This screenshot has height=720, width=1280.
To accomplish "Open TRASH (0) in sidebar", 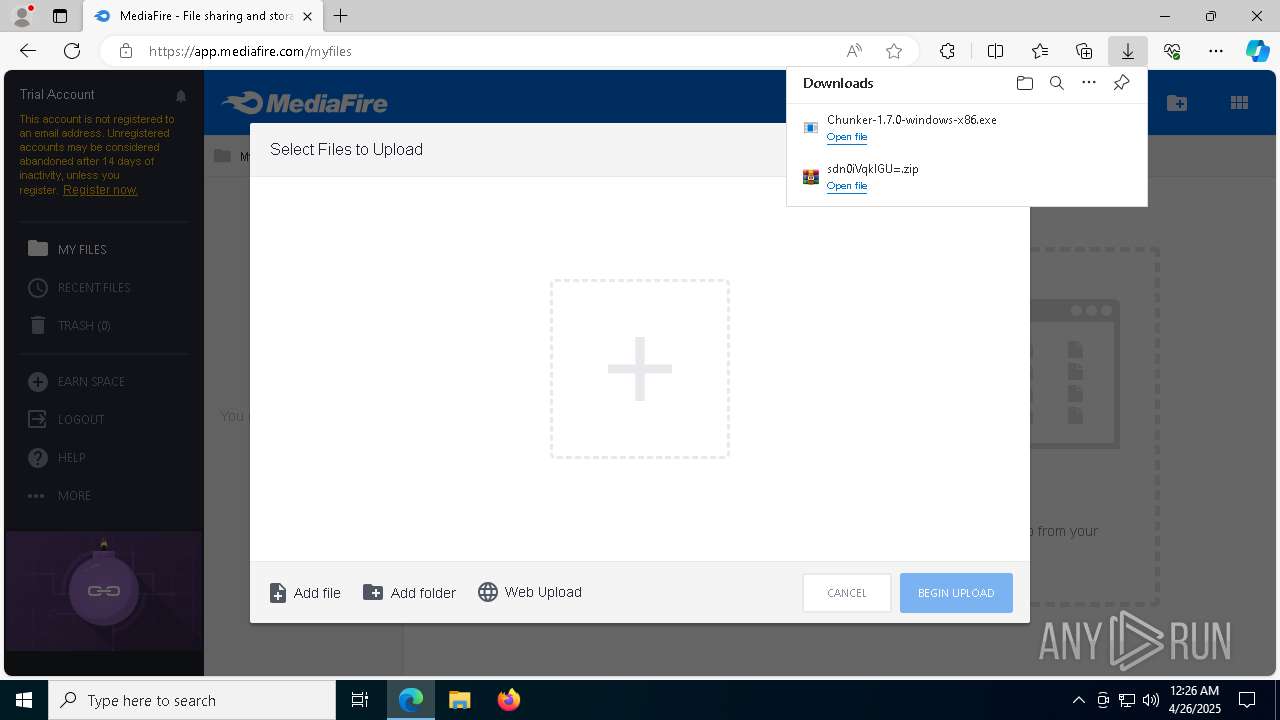I will (69, 325).
